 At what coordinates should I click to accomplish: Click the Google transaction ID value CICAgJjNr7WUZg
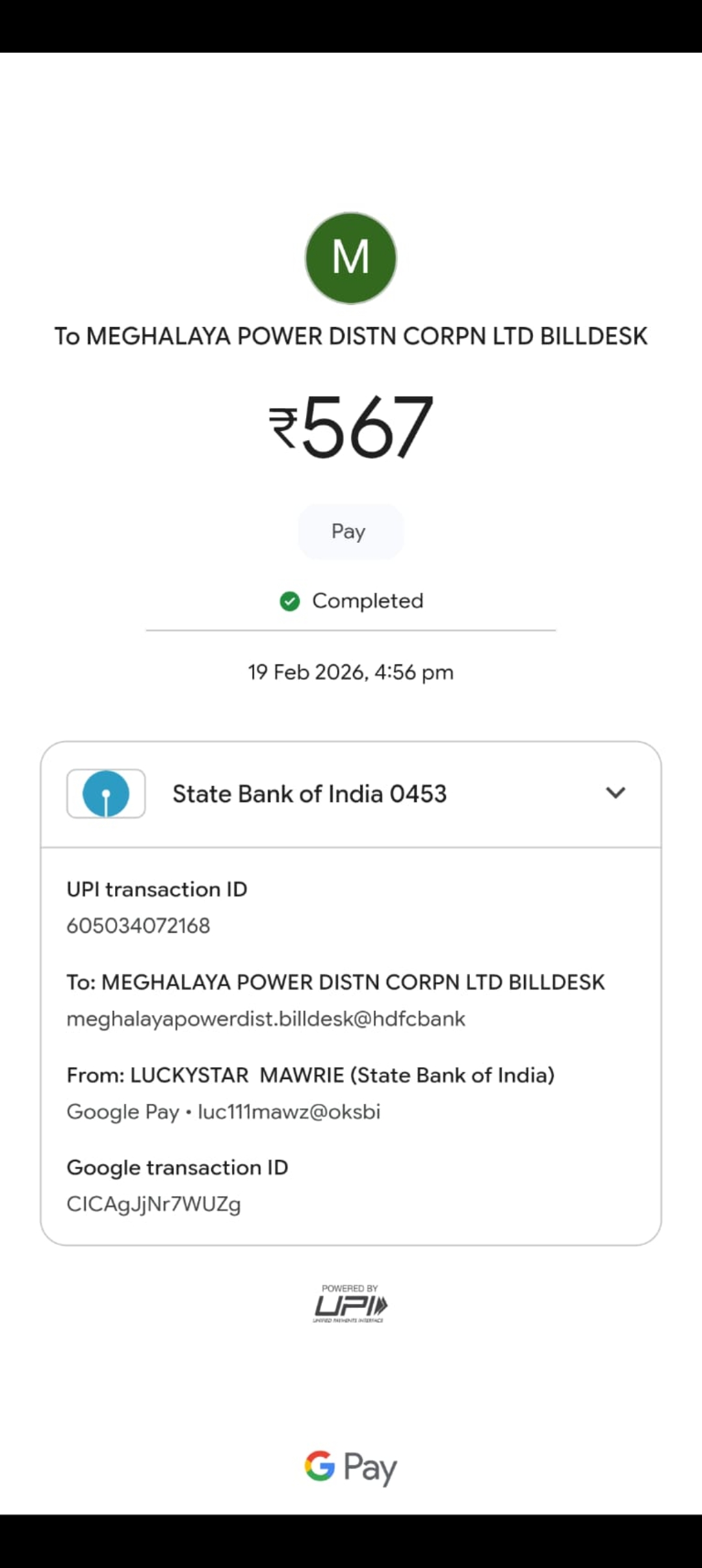tap(154, 1204)
